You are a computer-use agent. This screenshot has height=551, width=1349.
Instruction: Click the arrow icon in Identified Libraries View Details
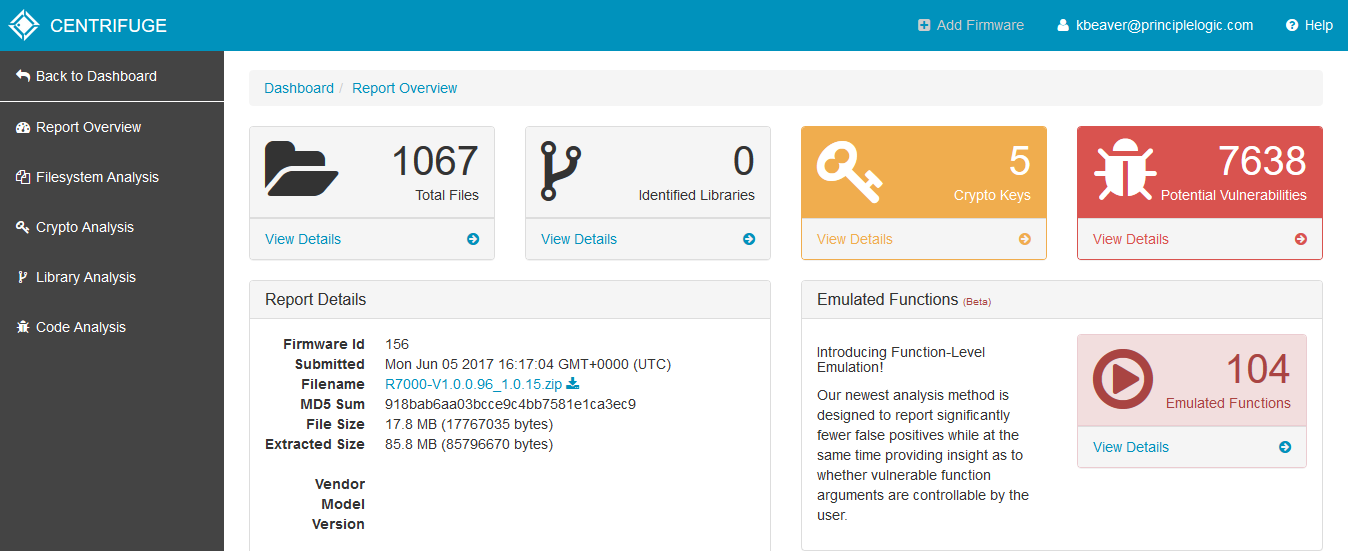click(748, 239)
